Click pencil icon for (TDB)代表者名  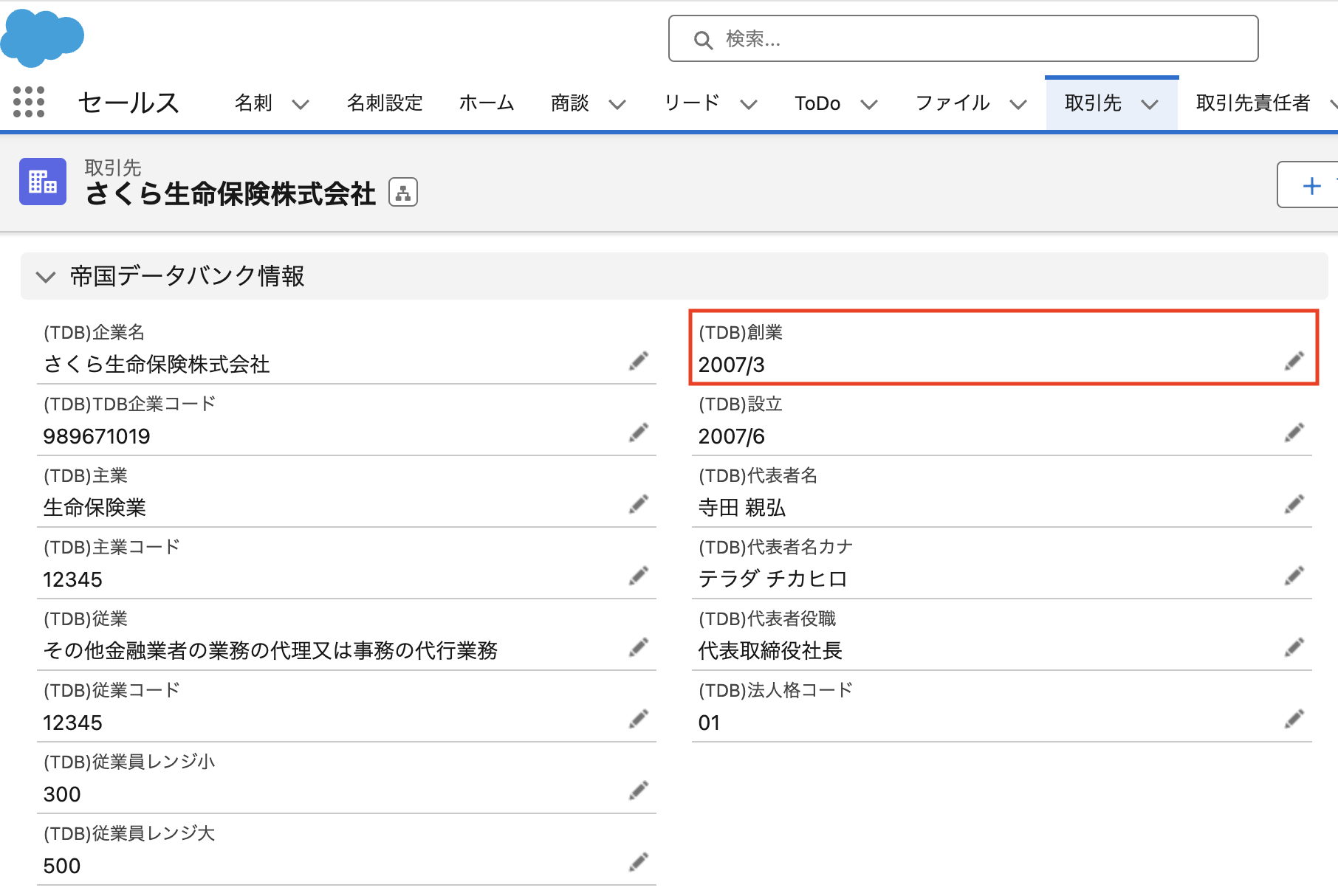1294,504
